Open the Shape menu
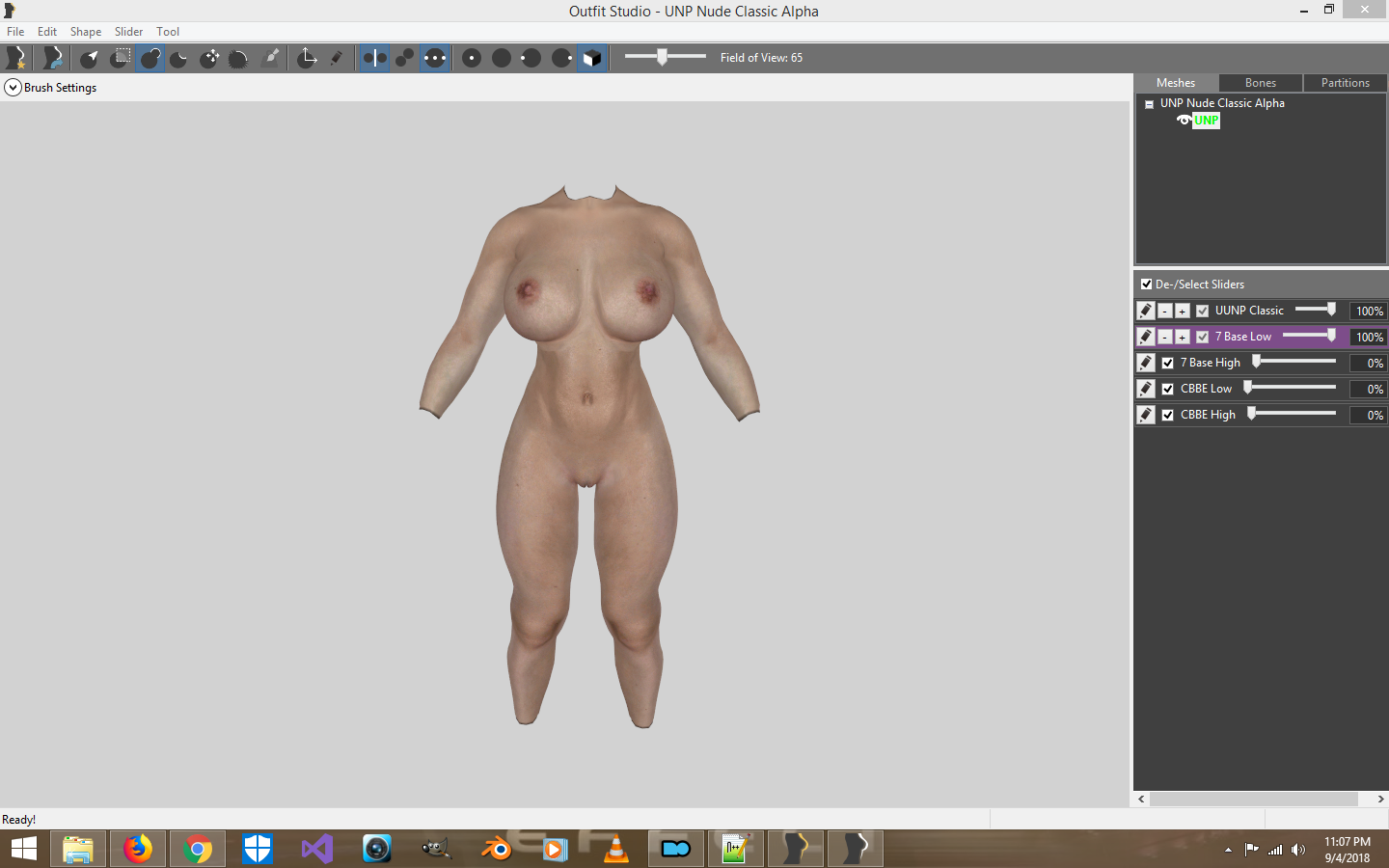 (86, 32)
